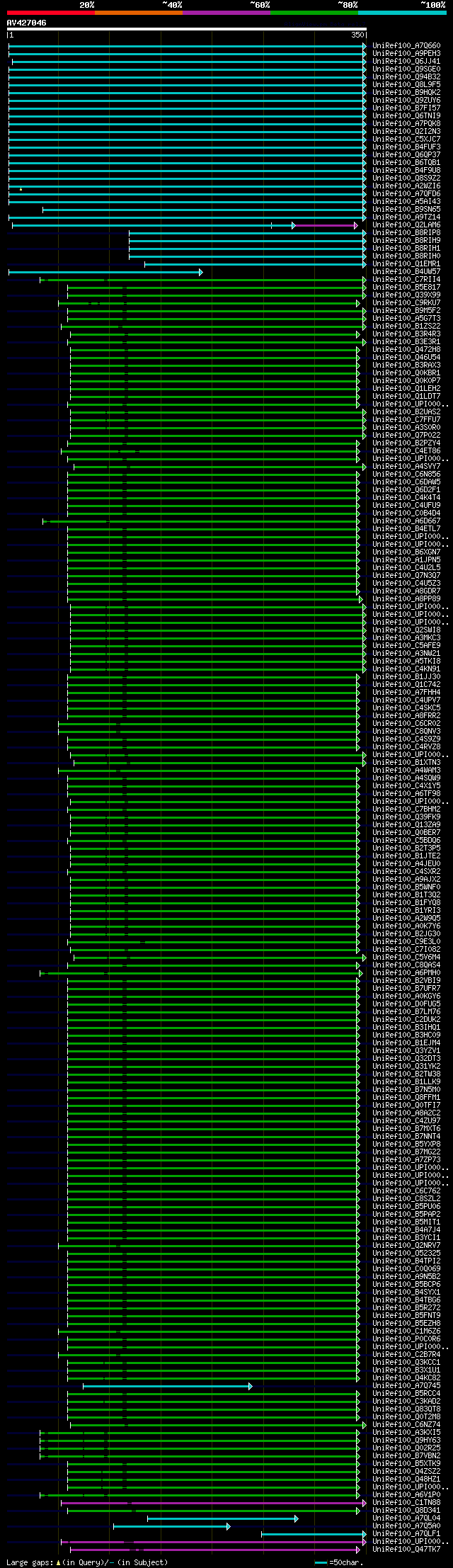Open the UniRef100_A7Q660 hit label
This screenshot has width=453, height=1568.
coord(406,46)
